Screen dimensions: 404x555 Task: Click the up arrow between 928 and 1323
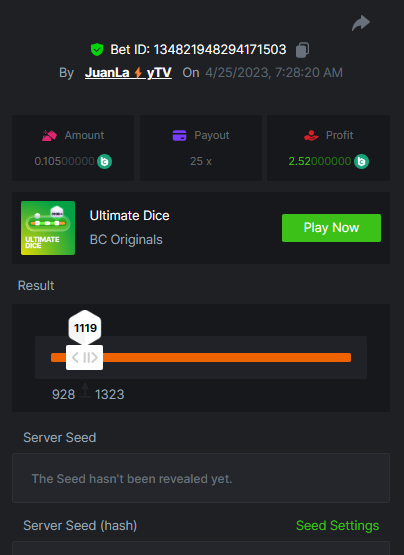(x=85, y=390)
